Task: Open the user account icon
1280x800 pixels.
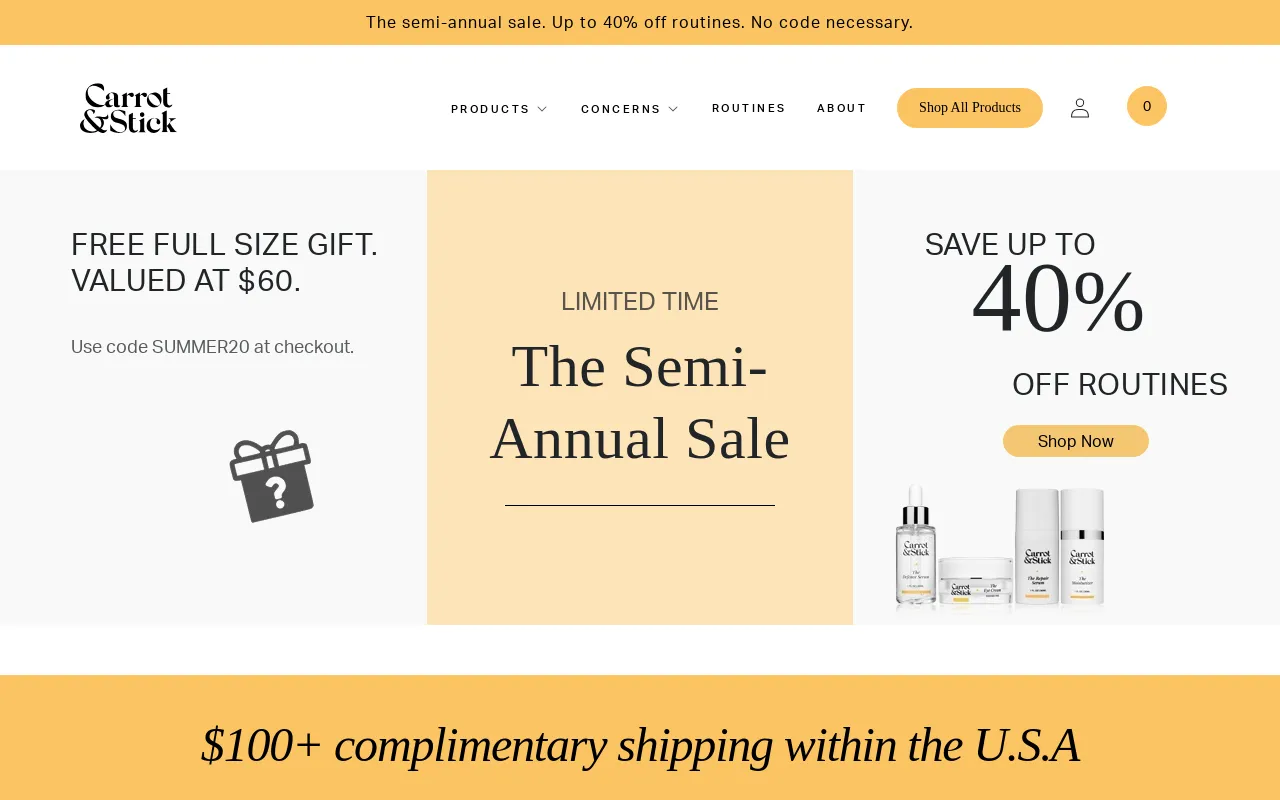Action: (x=1080, y=108)
